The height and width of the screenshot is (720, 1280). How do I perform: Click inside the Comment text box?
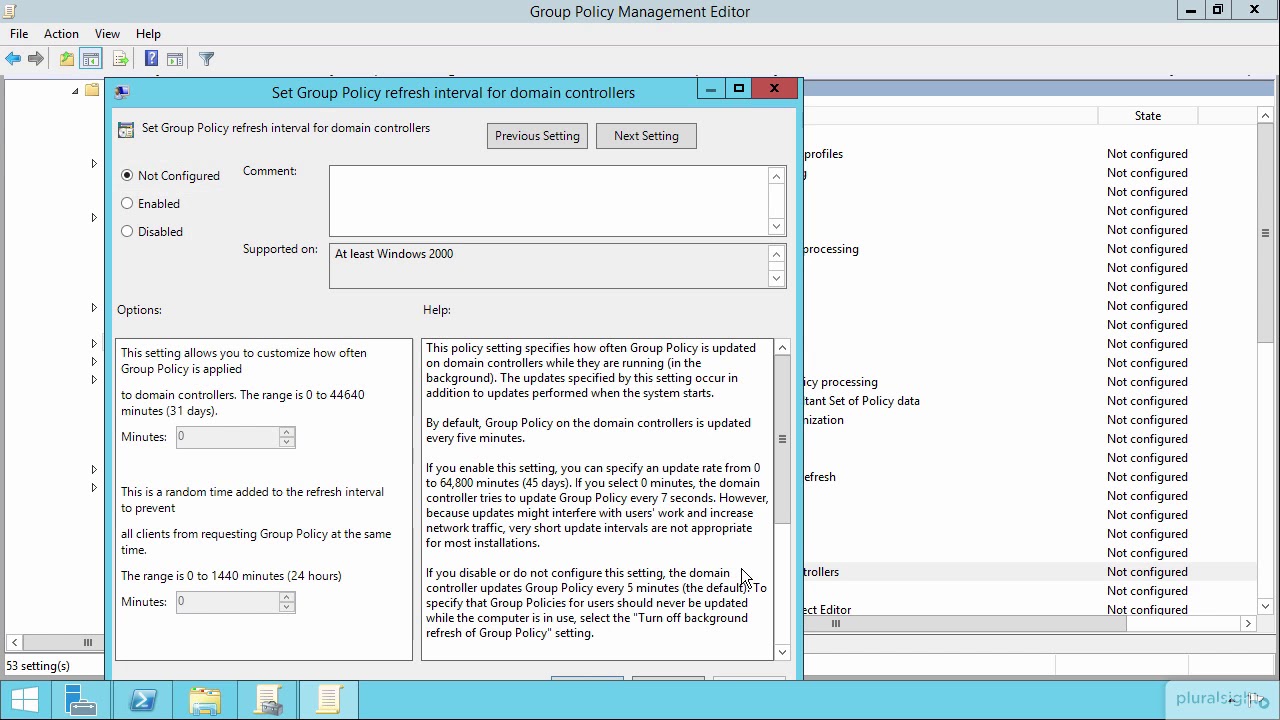coord(548,201)
